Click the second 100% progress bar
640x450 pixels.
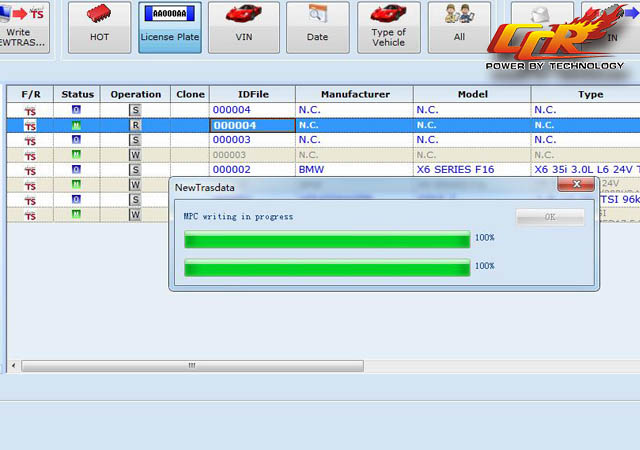327,267
